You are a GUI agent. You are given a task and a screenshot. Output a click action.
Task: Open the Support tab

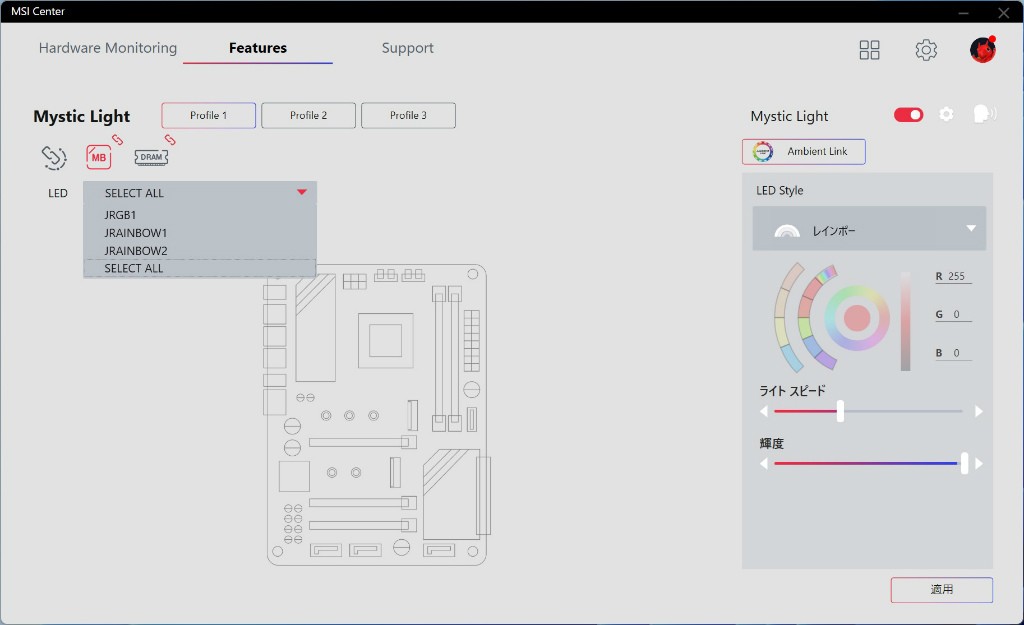click(407, 48)
